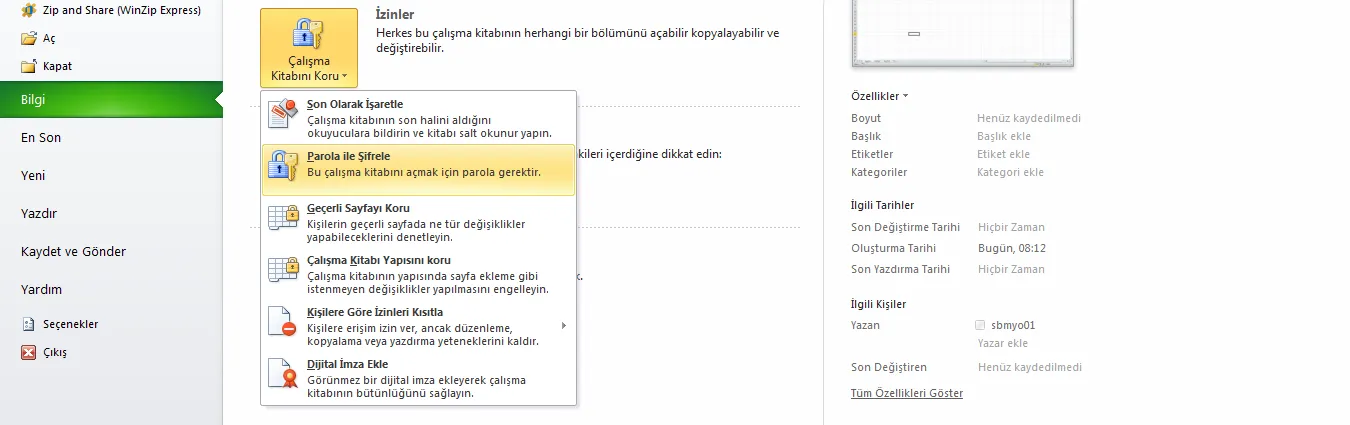Image resolution: width=1350 pixels, height=425 pixels.
Task: Click the Tüm Özellikleri Göster link
Action: coord(906,393)
